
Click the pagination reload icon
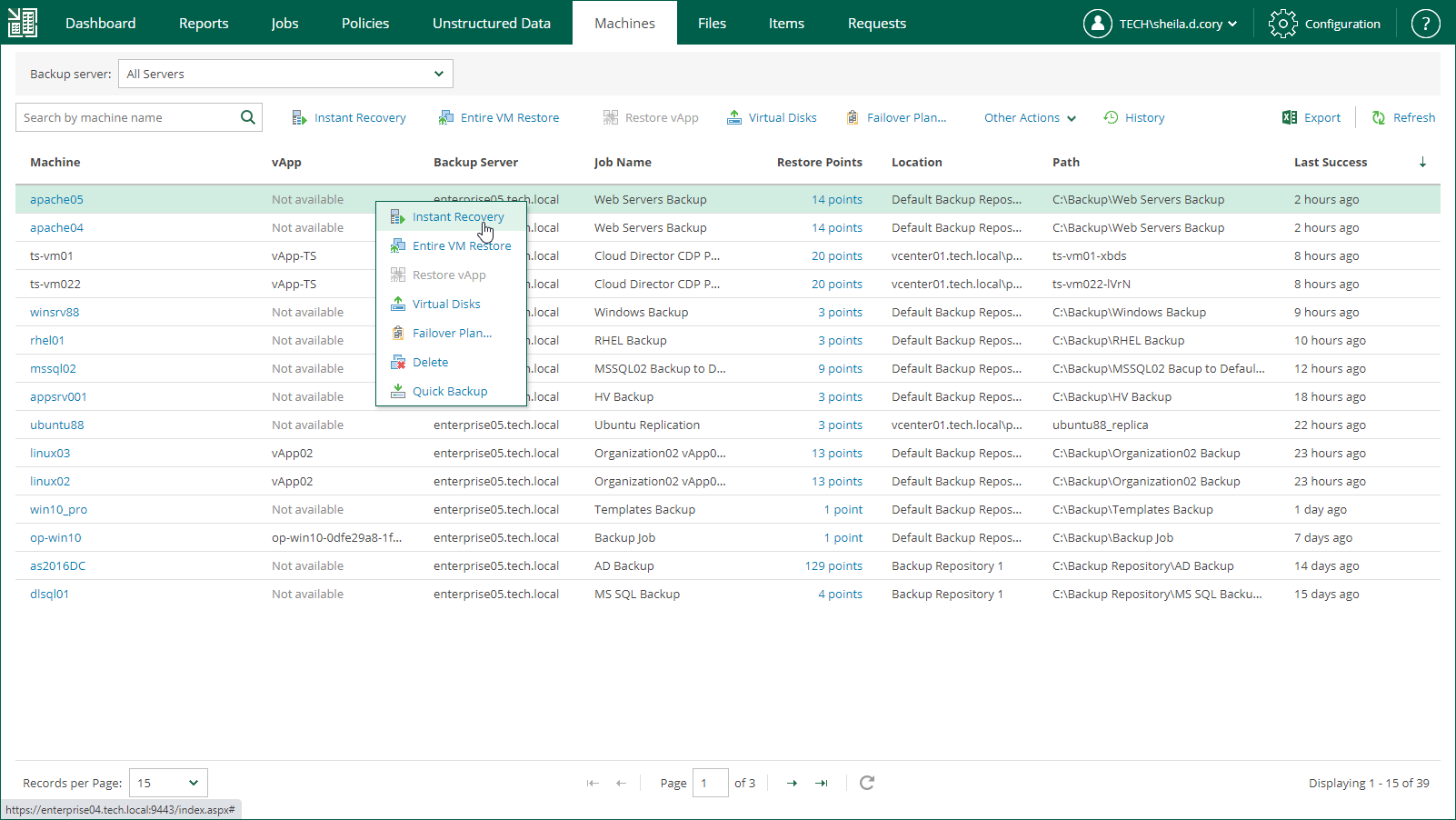pos(867,783)
